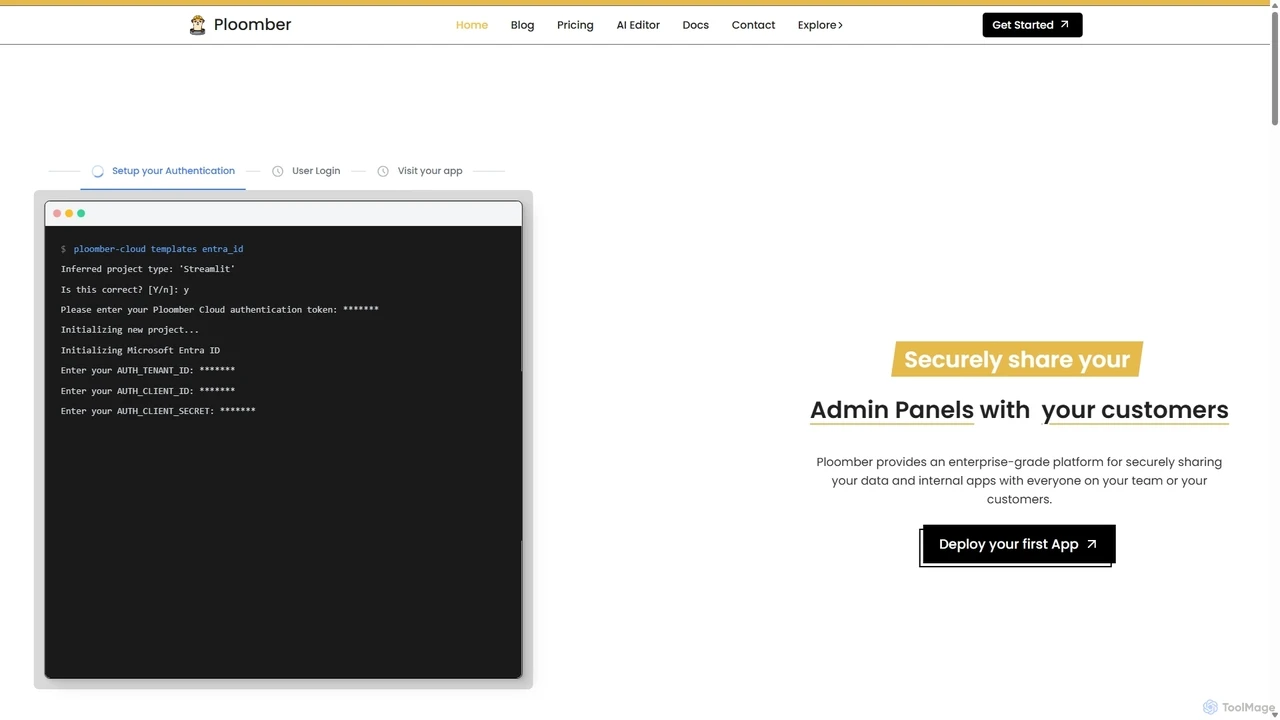The height and width of the screenshot is (720, 1280).
Task: Click the 'ploomber-cloud templates entra_id' command
Action: pos(158,249)
